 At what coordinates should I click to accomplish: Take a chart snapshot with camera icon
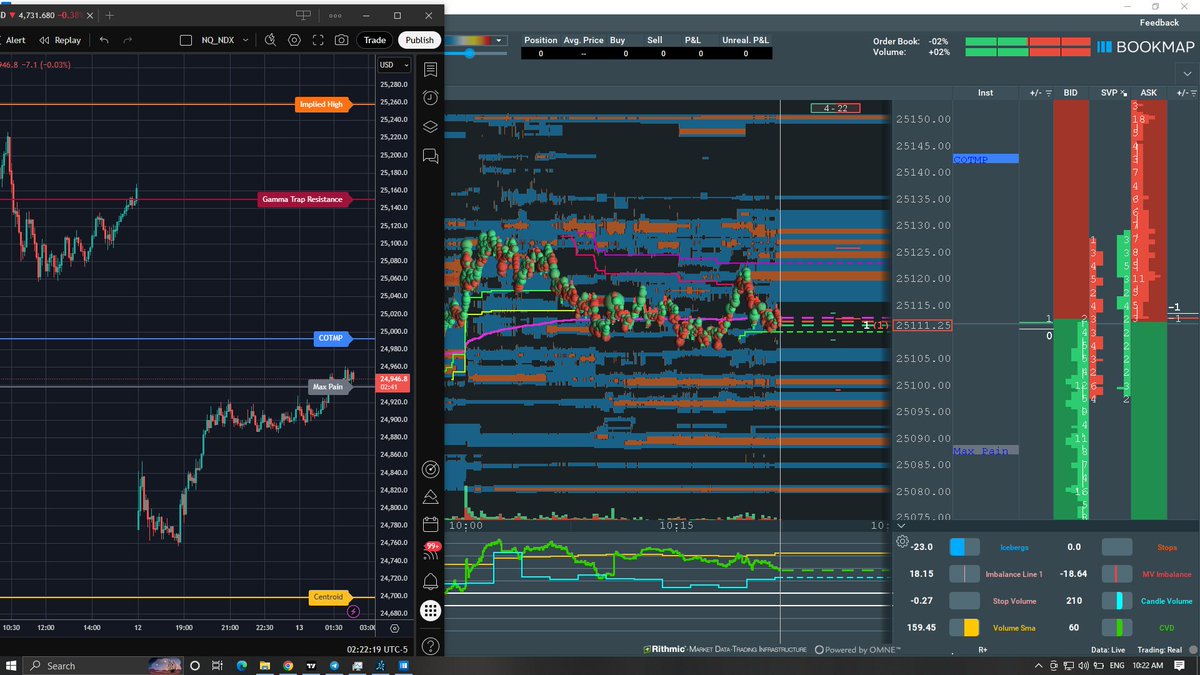tap(342, 40)
